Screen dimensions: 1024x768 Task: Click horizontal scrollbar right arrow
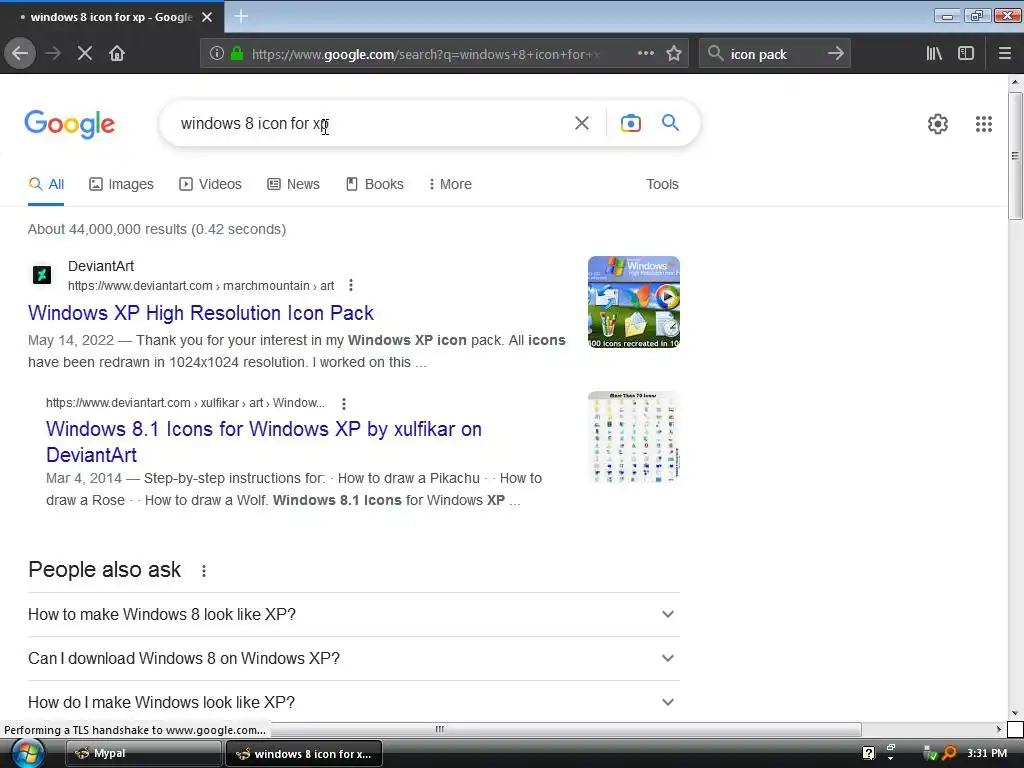pos(999,729)
